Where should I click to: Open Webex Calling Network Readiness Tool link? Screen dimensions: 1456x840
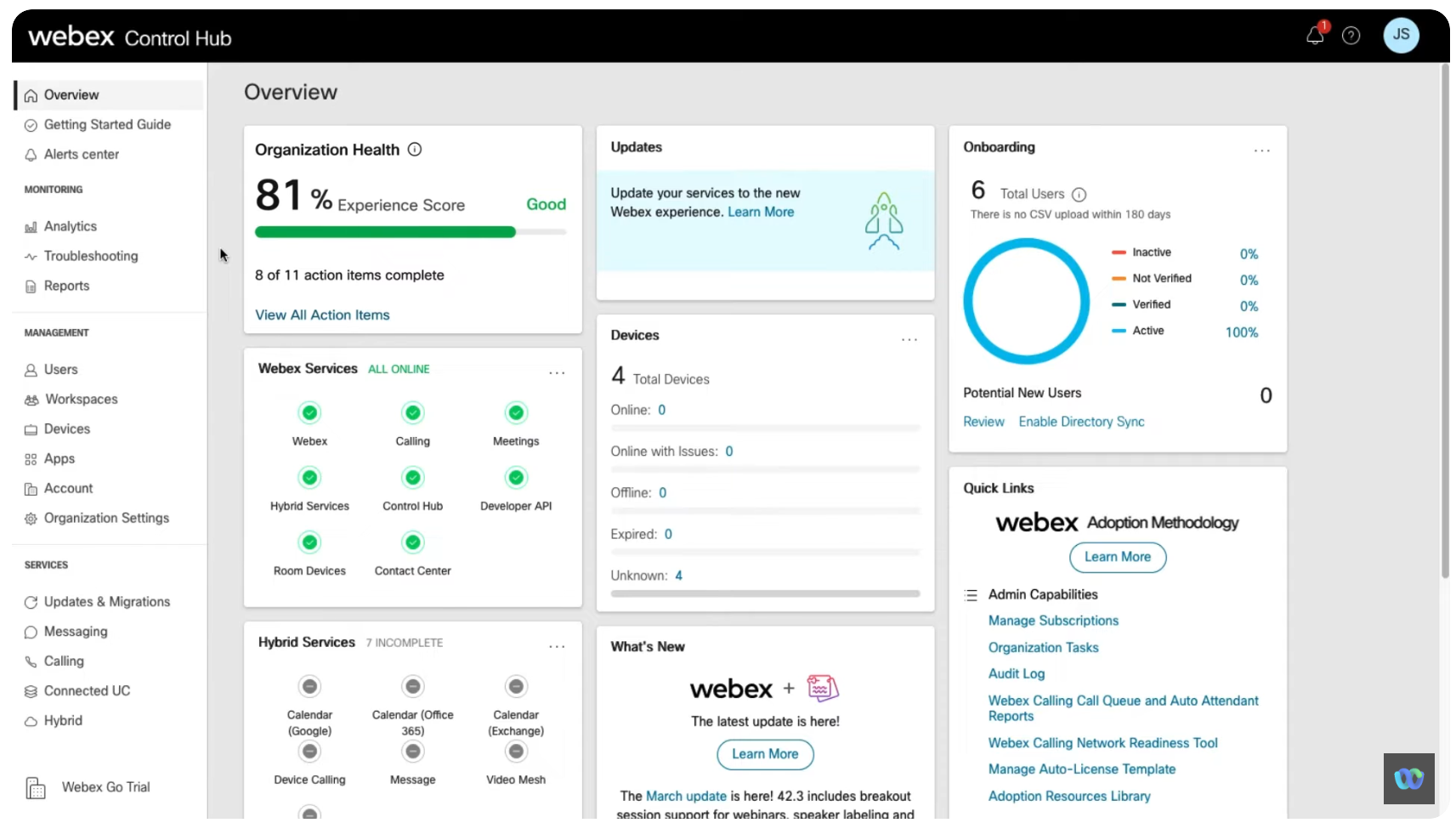[1102, 744]
